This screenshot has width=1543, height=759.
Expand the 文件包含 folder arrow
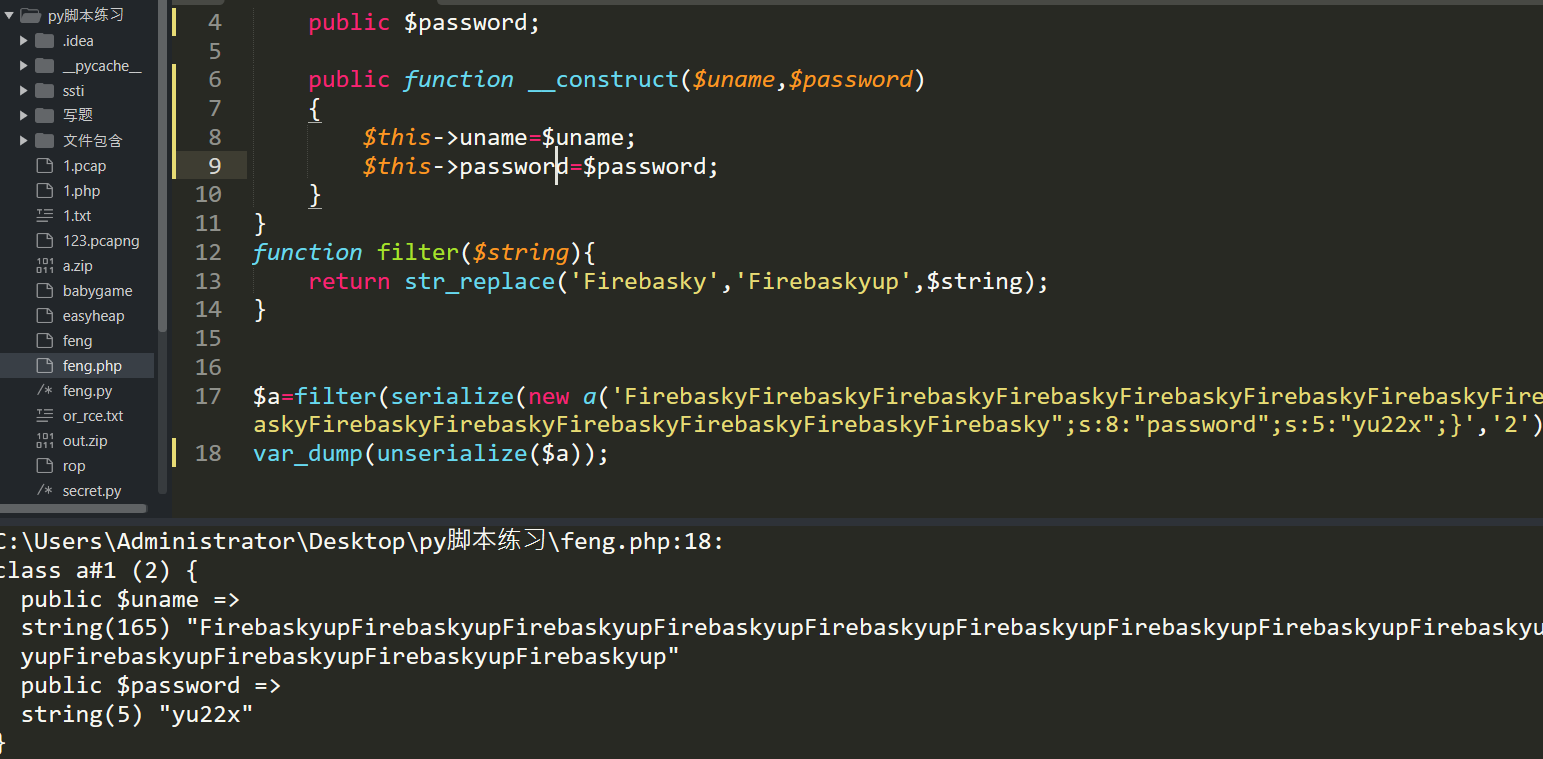click(x=24, y=140)
